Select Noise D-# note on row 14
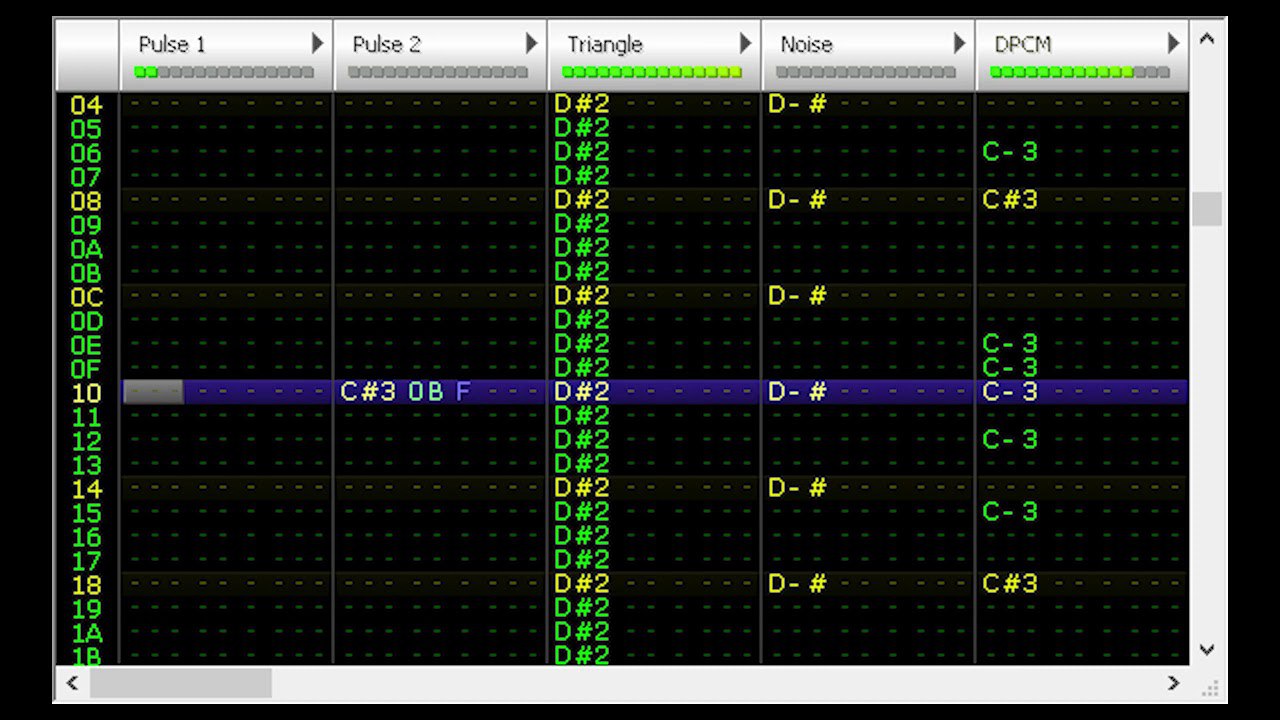This screenshot has width=1280, height=720. [797, 487]
